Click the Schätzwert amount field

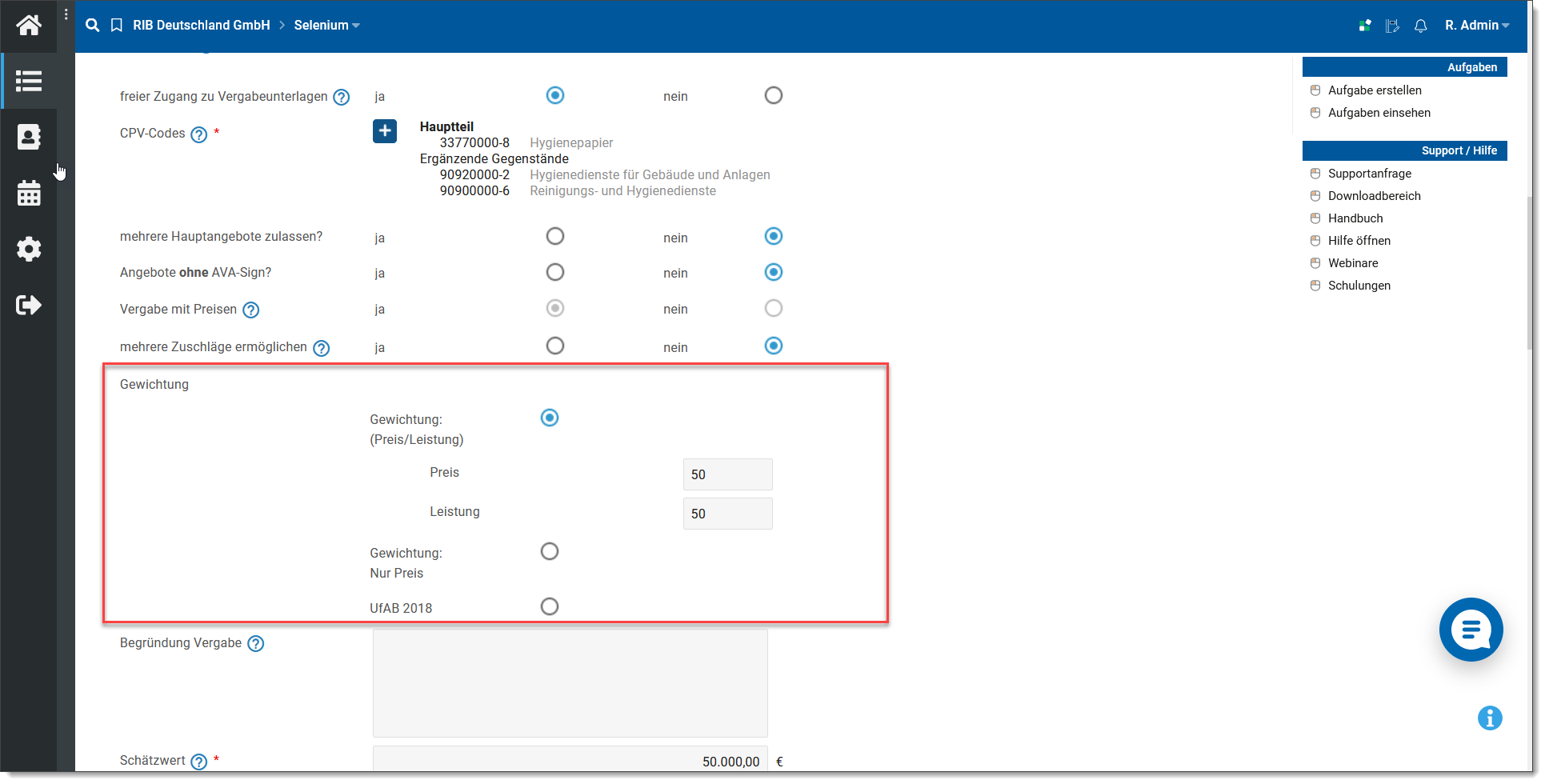(x=570, y=761)
